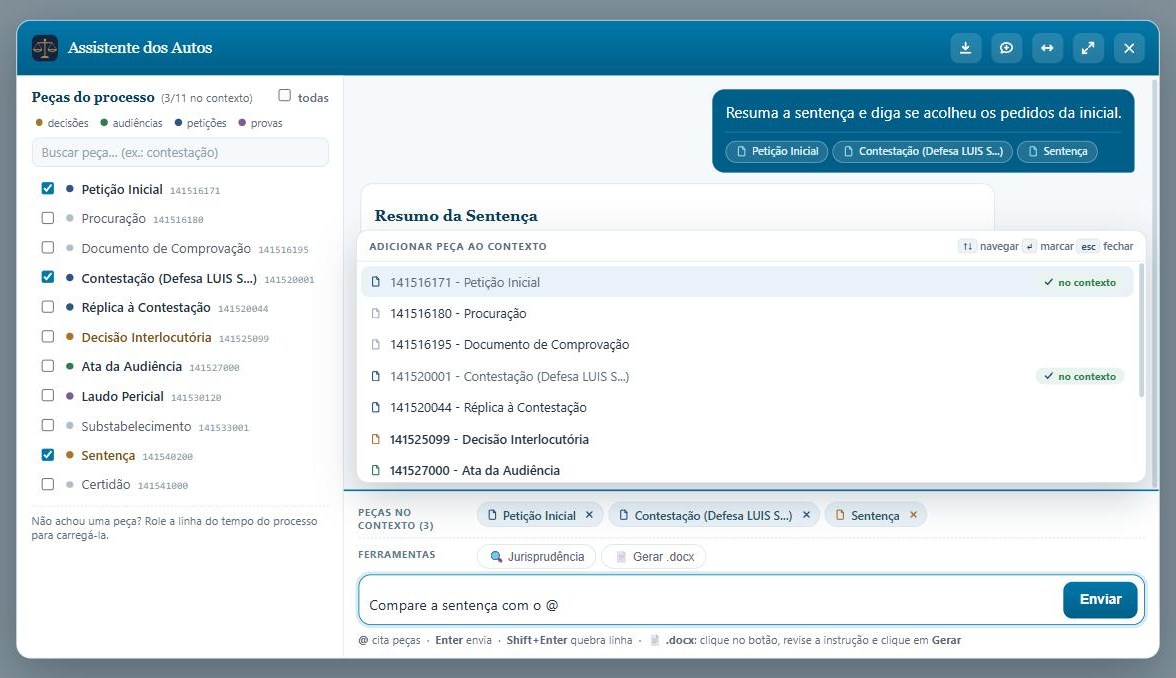This screenshot has height=678, width=1176.
Task: Focus the 'Buscar peça...' search field
Action: click(180, 152)
